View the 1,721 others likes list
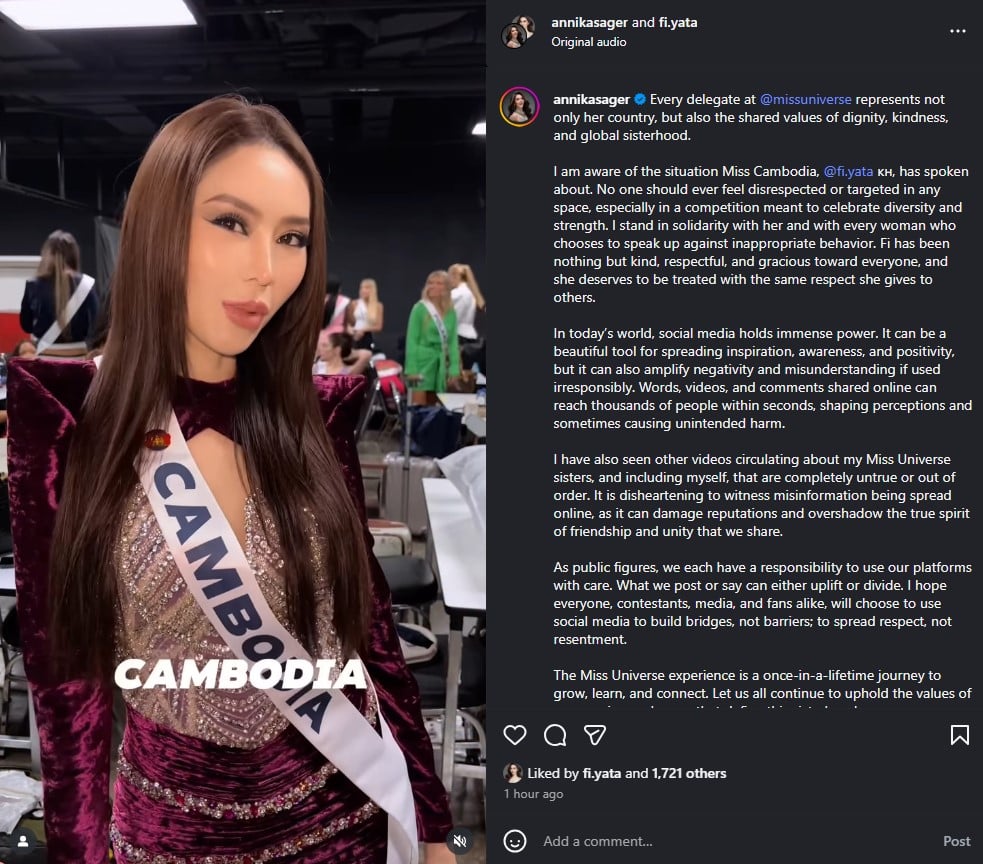 tap(689, 773)
